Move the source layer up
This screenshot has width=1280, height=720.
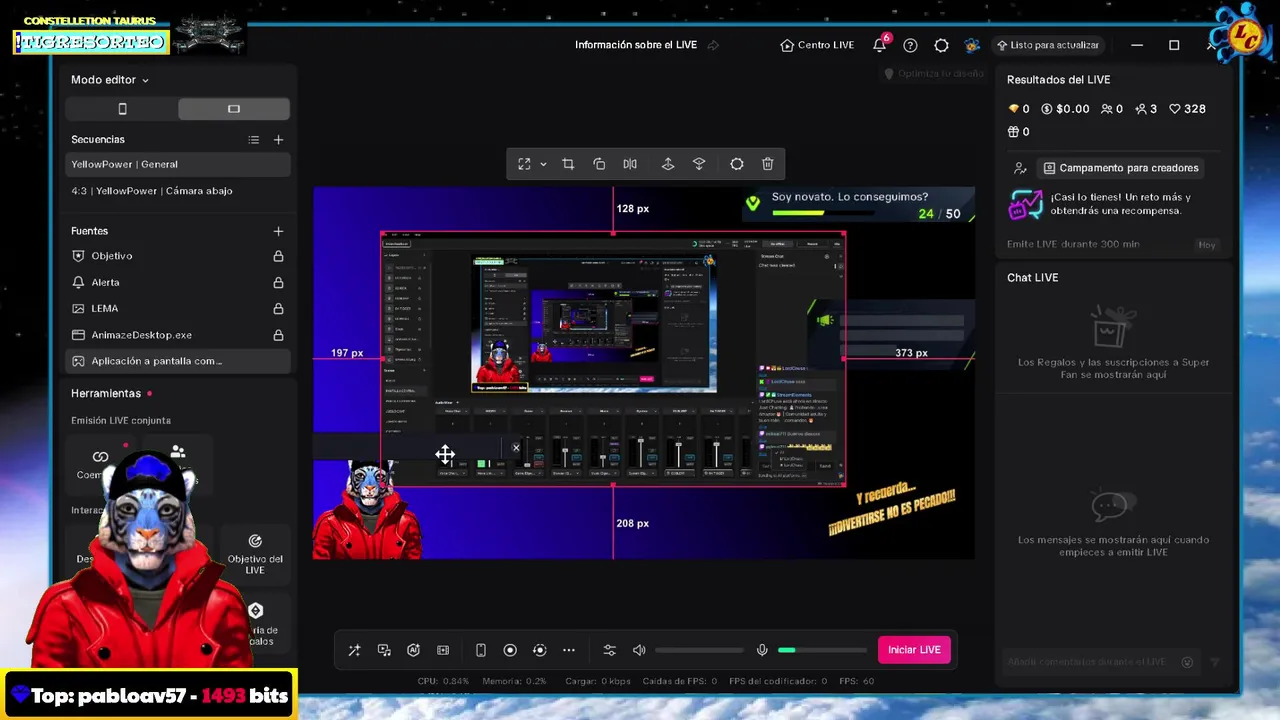pos(668,164)
